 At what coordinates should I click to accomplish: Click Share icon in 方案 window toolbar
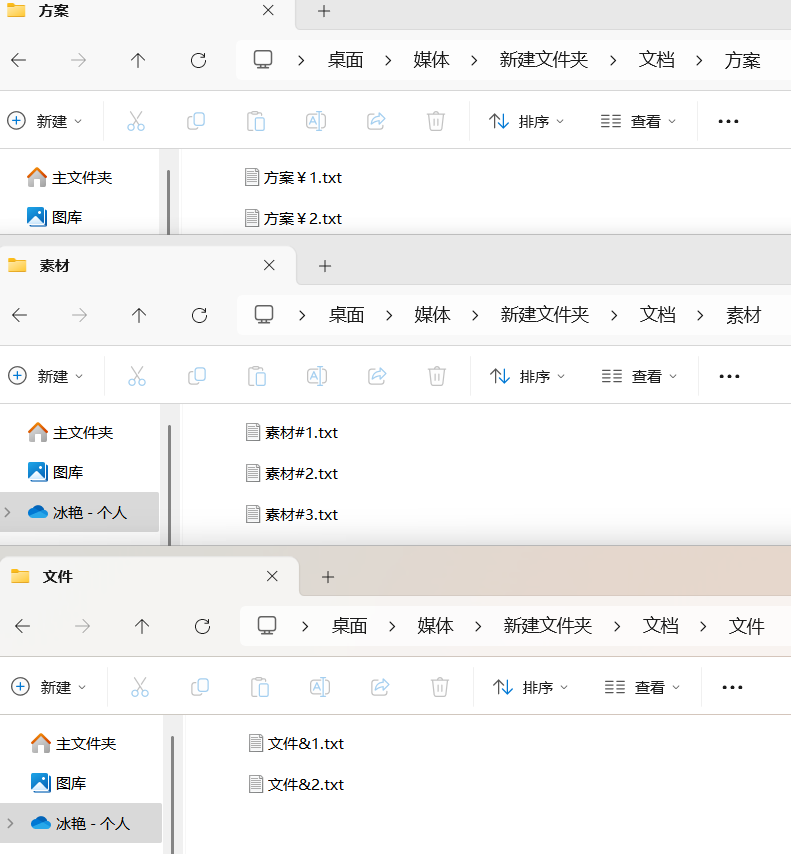(376, 121)
